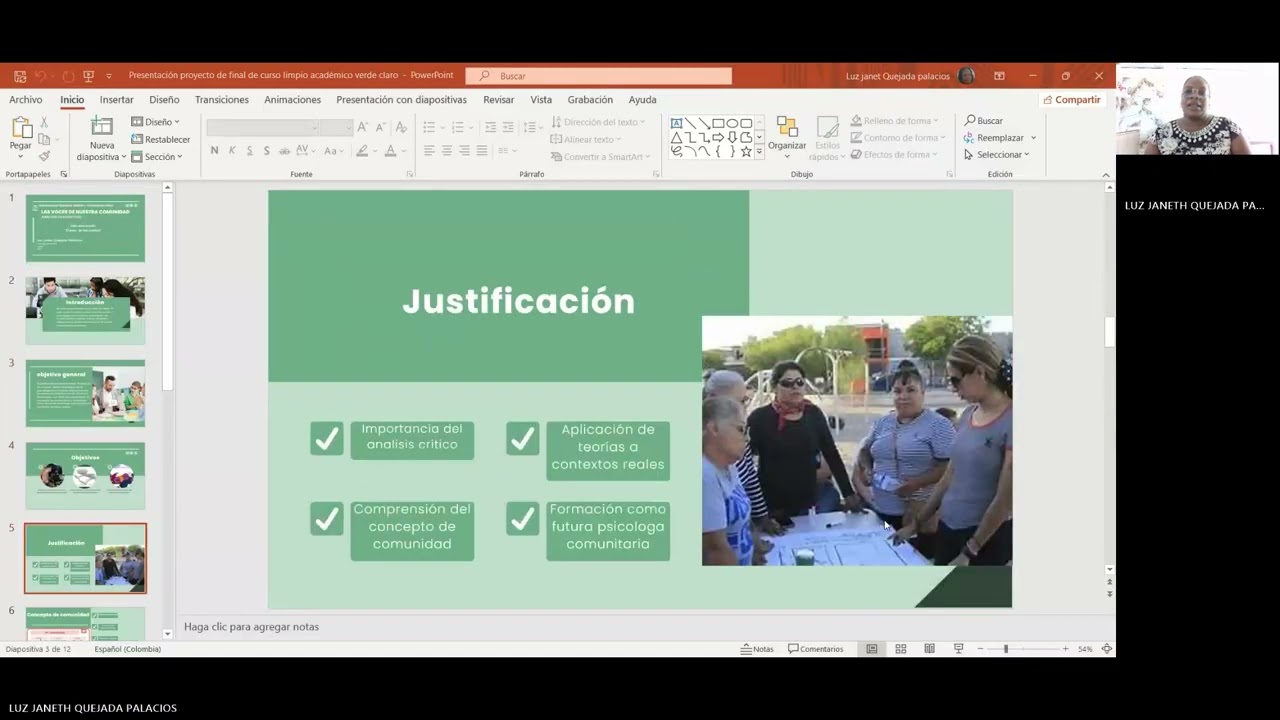Screen dimensions: 1280x720
Task: Click the Compartir button
Action: [x=1071, y=100]
